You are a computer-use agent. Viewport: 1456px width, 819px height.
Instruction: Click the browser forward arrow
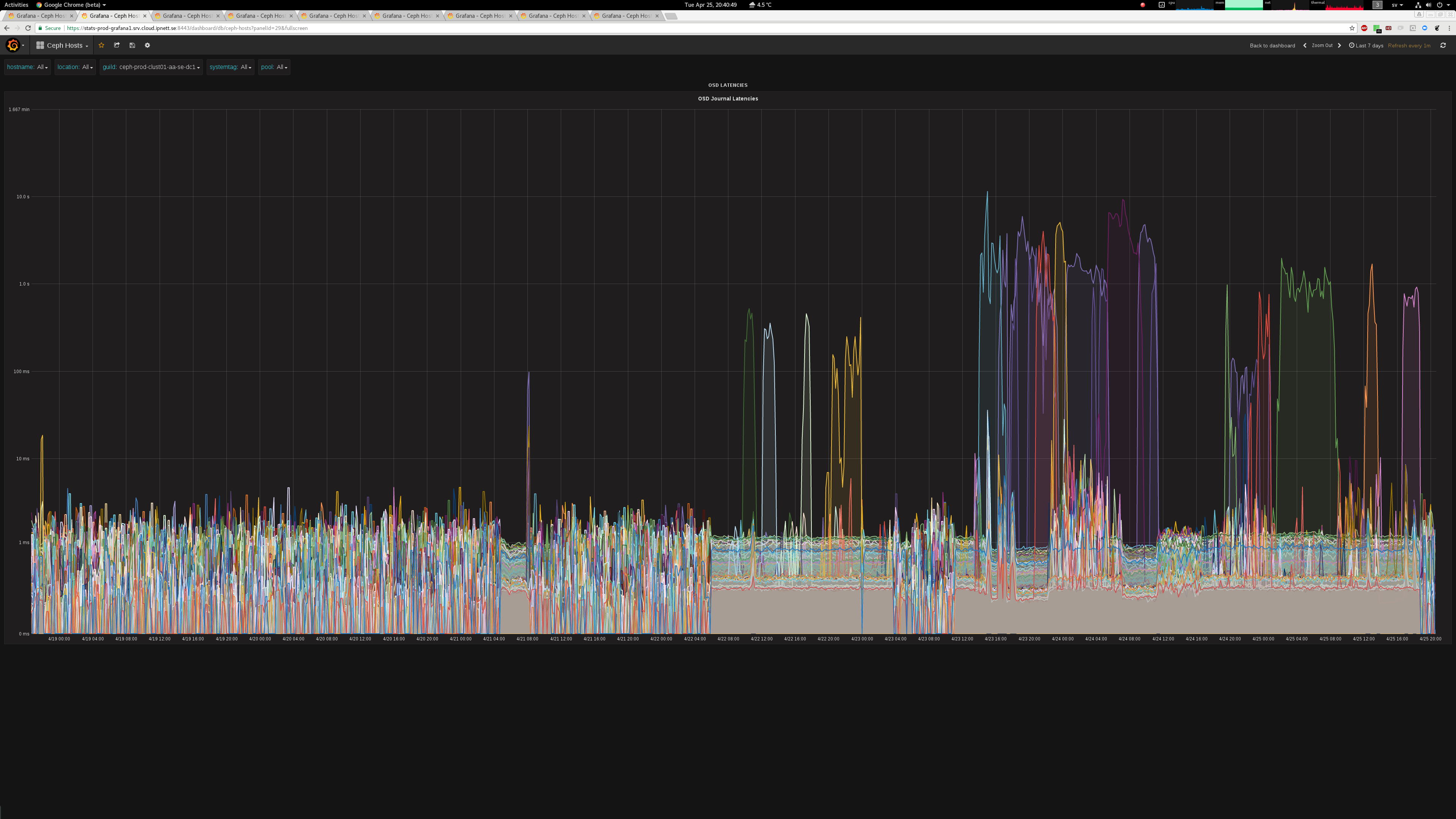click(17, 28)
